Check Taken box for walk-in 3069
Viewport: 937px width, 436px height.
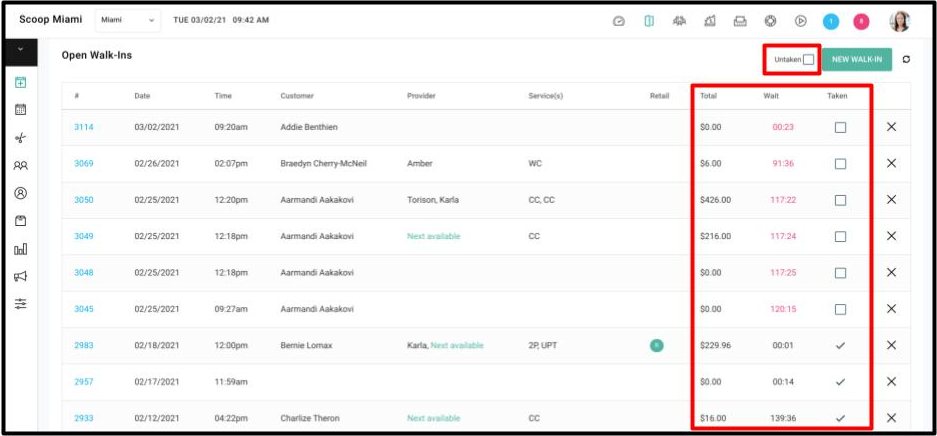(x=840, y=164)
